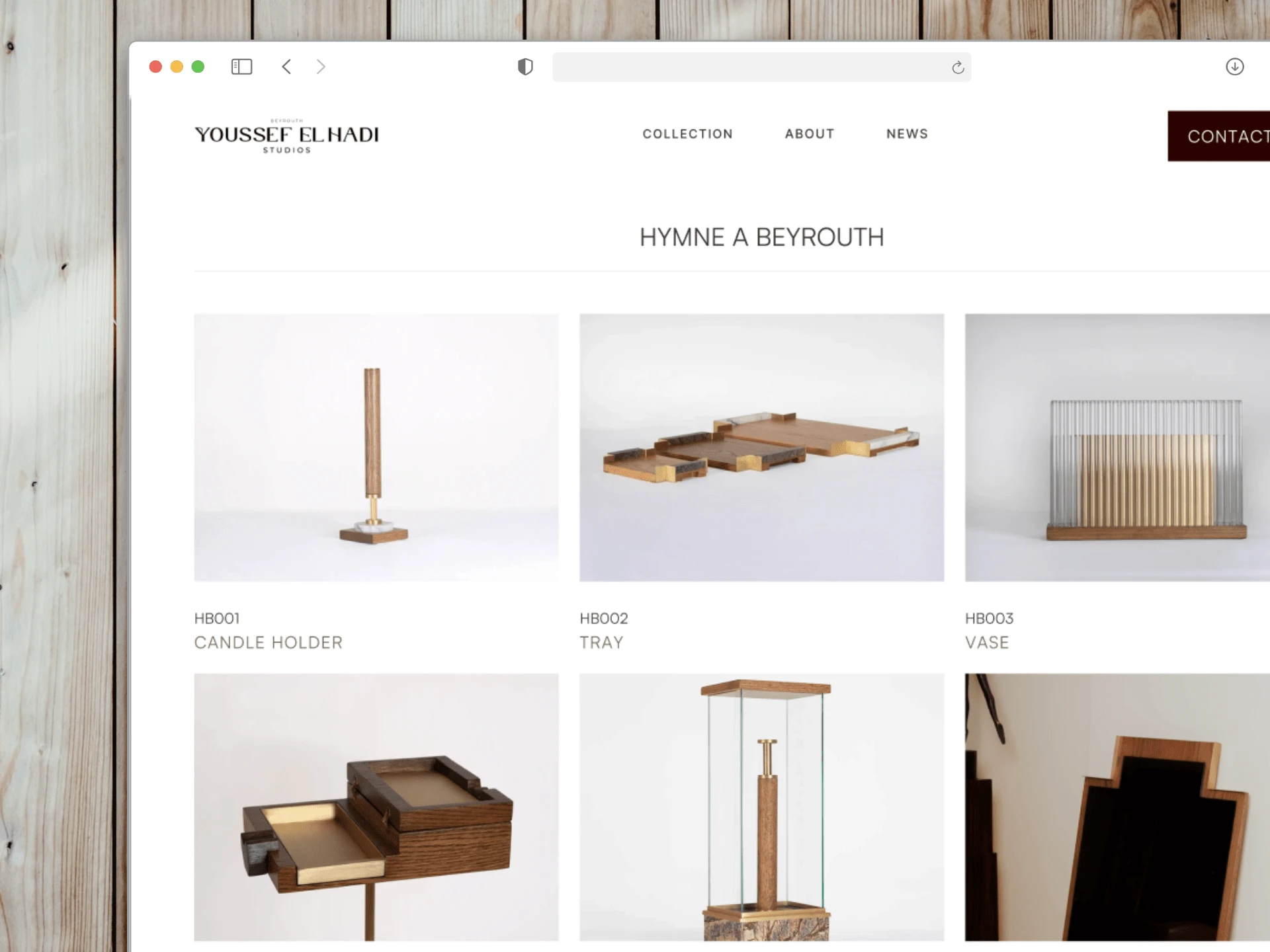Go forward with the right chevron
1270x952 pixels.
pos(321,67)
